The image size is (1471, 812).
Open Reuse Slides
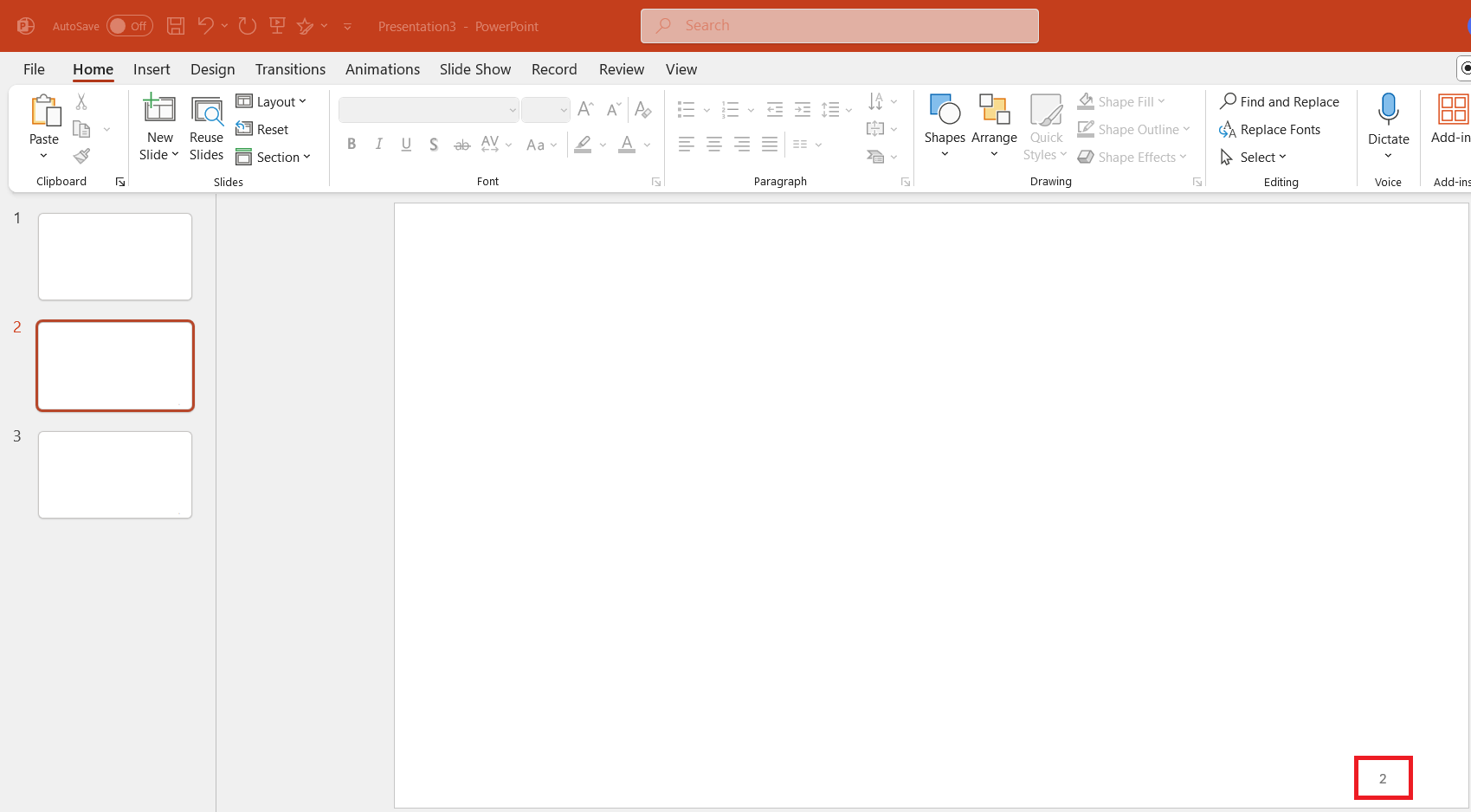tap(207, 128)
